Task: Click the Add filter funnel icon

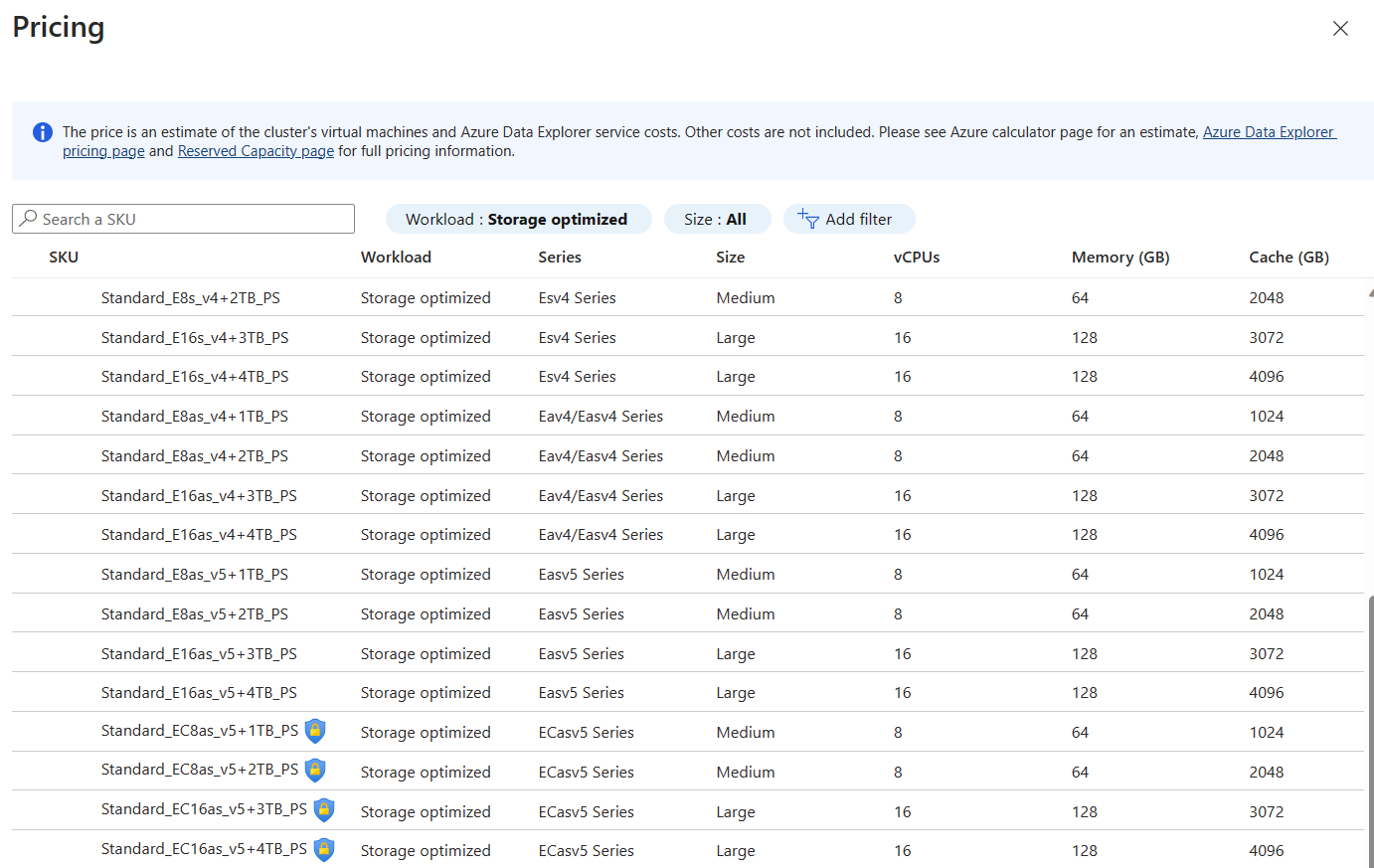Action: pyautogui.click(x=808, y=219)
